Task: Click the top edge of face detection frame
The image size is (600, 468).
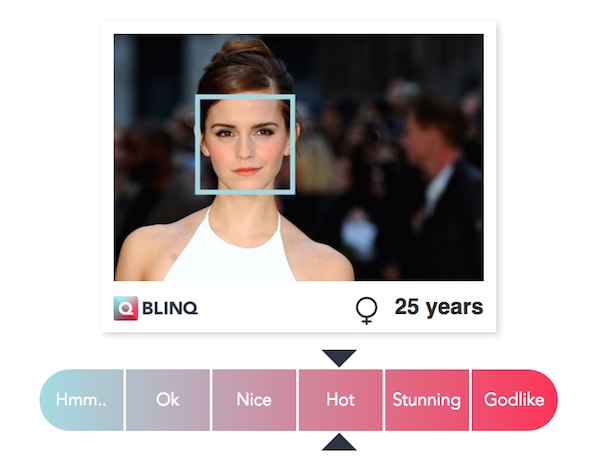Action: pyautogui.click(x=245, y=97)
